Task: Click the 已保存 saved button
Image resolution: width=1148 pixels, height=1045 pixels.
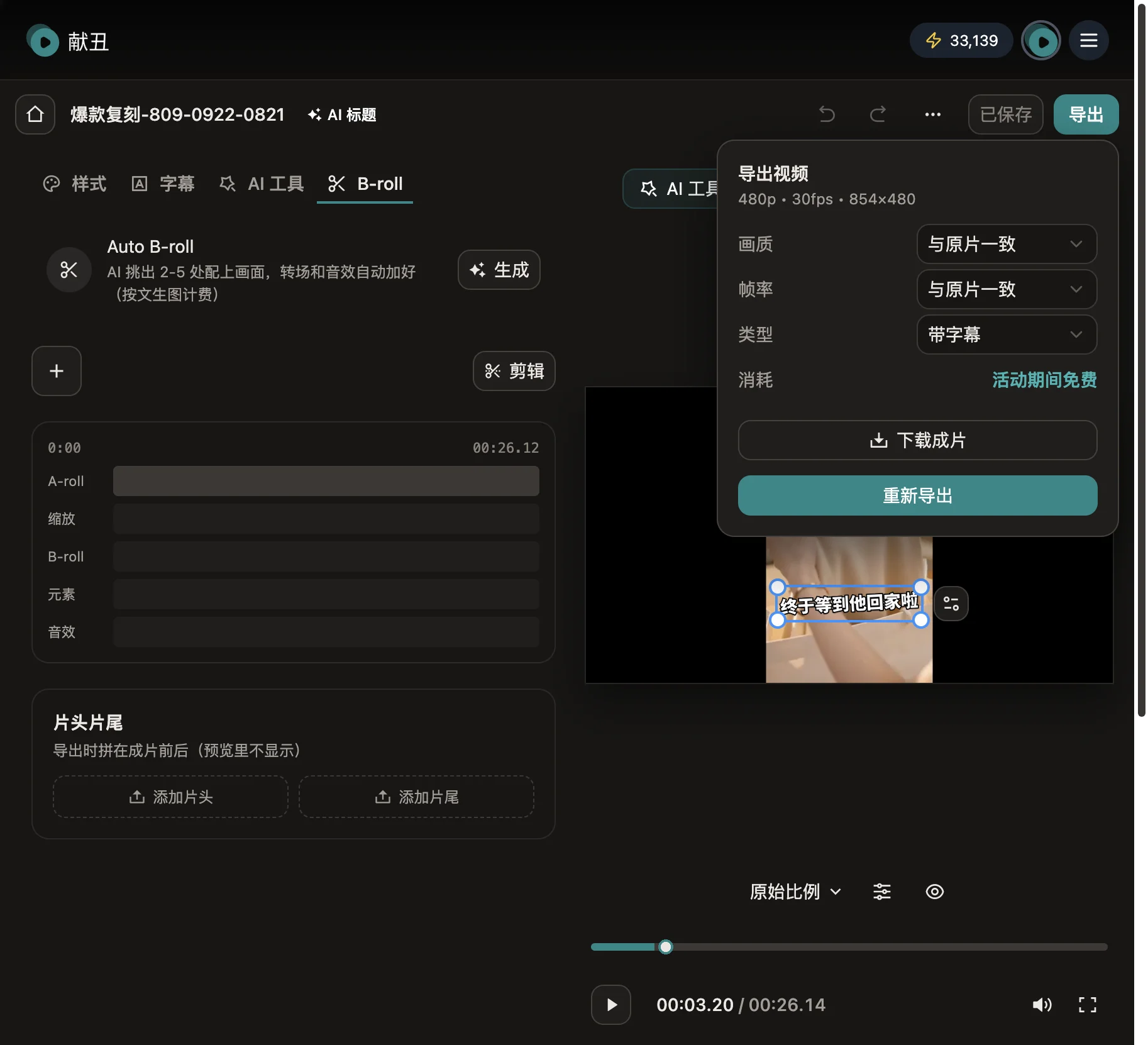Action: tap(1005, 114)
